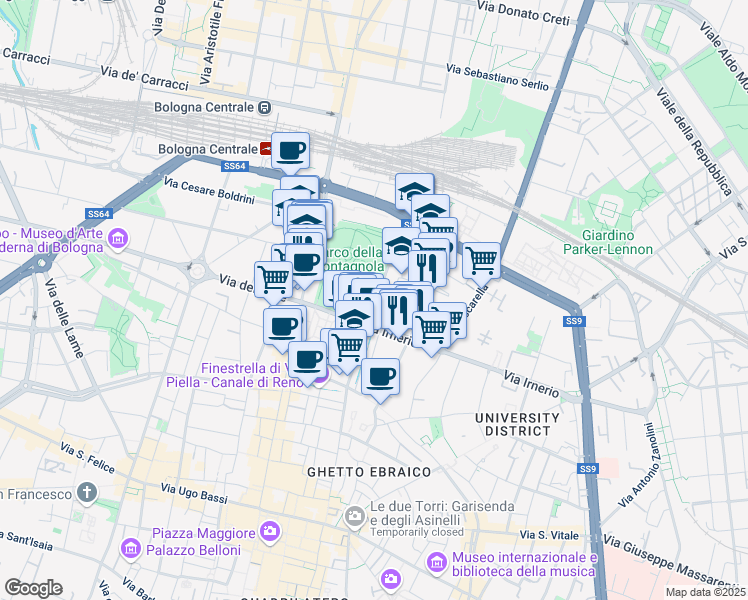The height and width of the screenshot is (600, 748).
Task: Open the restaurant fork-and-knife marker near Montagnola park
Action: [x=427, y=268]
